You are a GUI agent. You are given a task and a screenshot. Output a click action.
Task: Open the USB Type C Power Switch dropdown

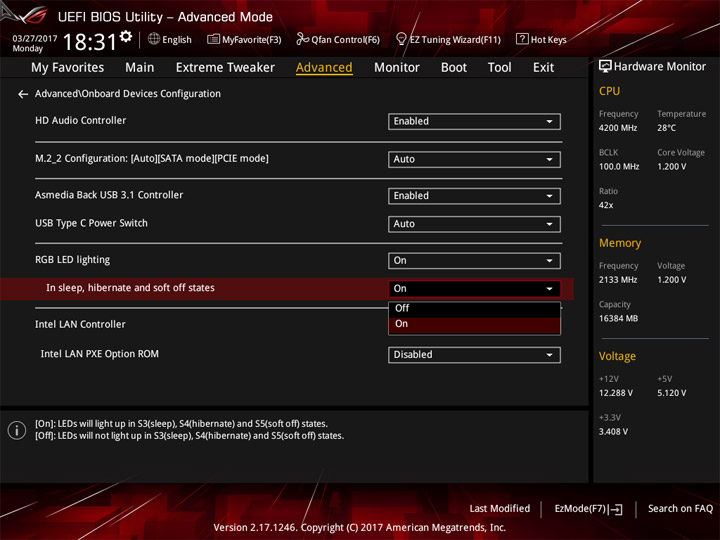click(x=474, y=224)
